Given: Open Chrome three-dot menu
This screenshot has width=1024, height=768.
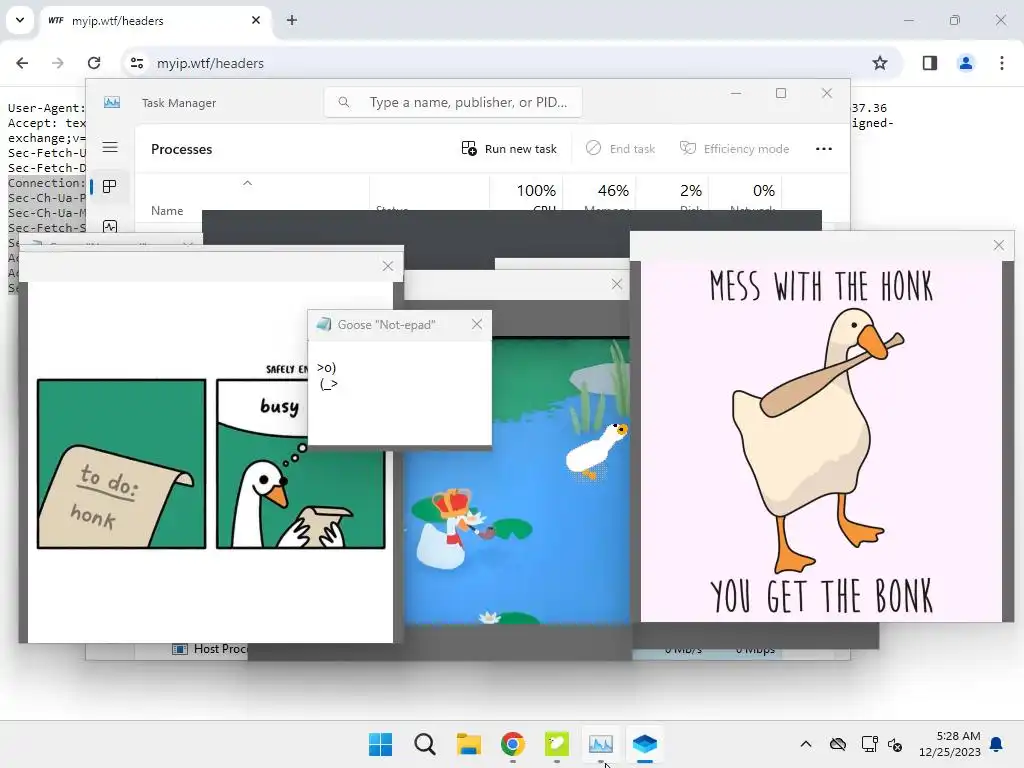Looking at the screenshot, I should 1002,63.
